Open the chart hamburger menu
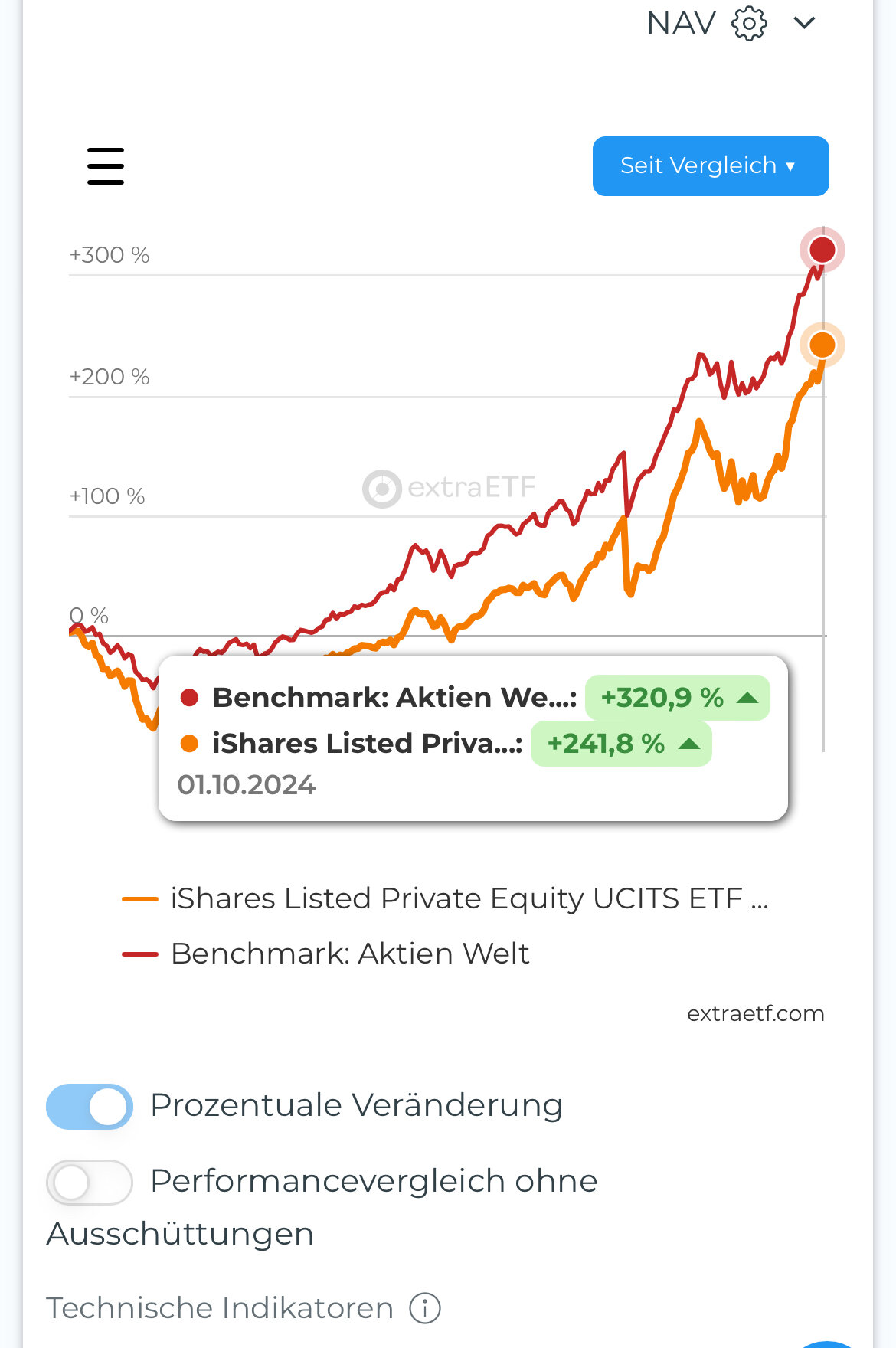Viewport: 896px width, 1348px height. click(106, 166)
